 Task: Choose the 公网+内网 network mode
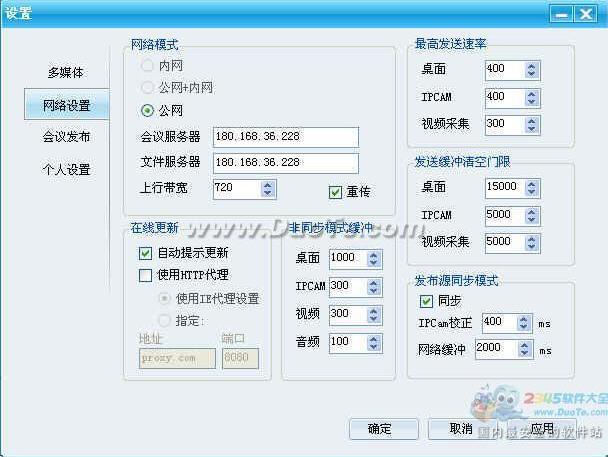coord(147,88)
